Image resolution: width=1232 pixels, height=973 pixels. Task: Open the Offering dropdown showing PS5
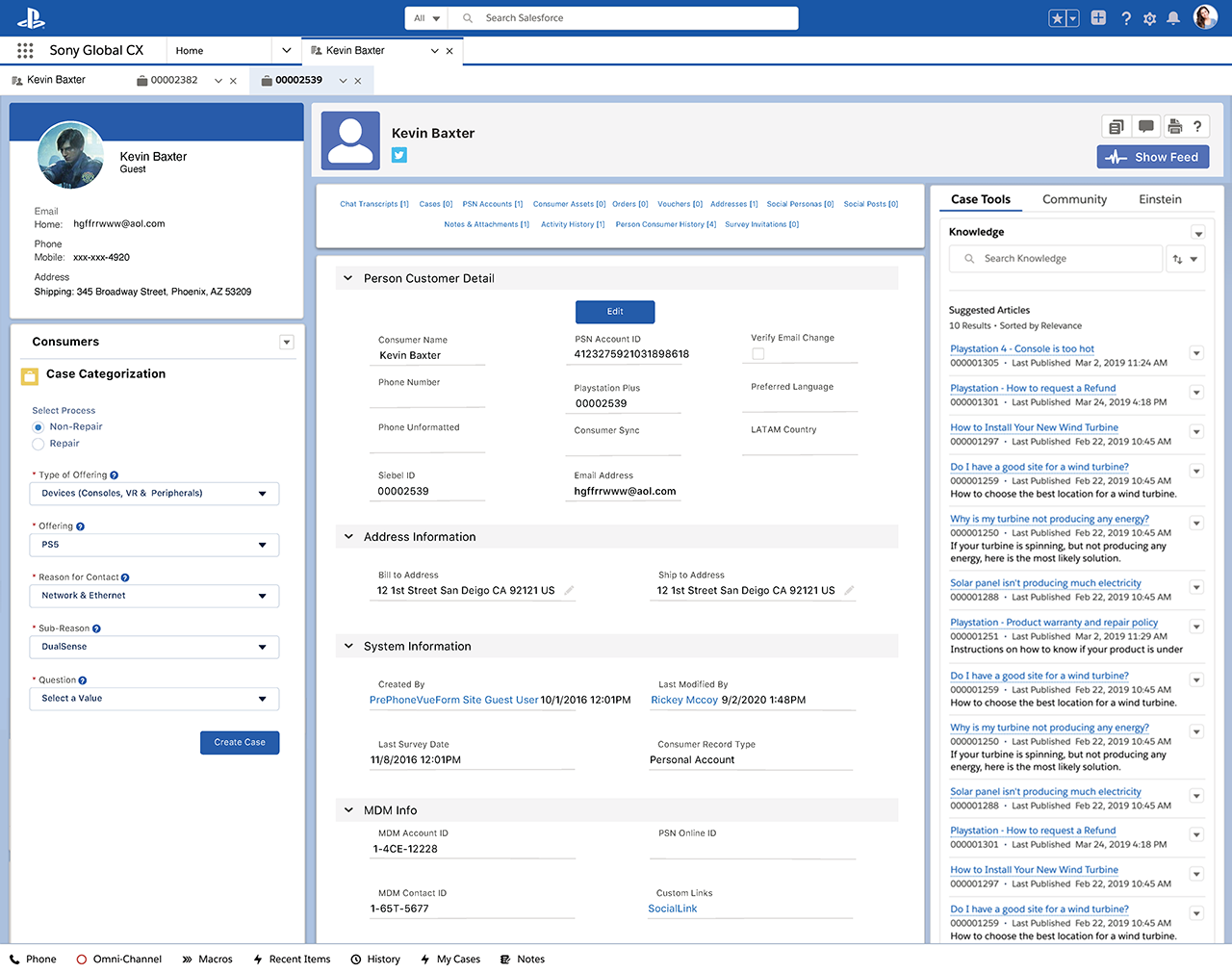tap(154, 545)
